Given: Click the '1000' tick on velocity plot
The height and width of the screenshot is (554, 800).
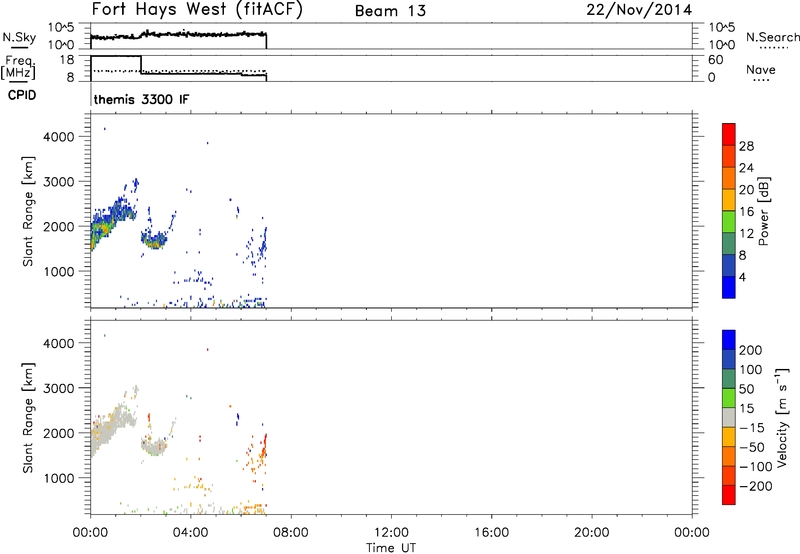Looking at the screenshot, I should tap(59, 478).
